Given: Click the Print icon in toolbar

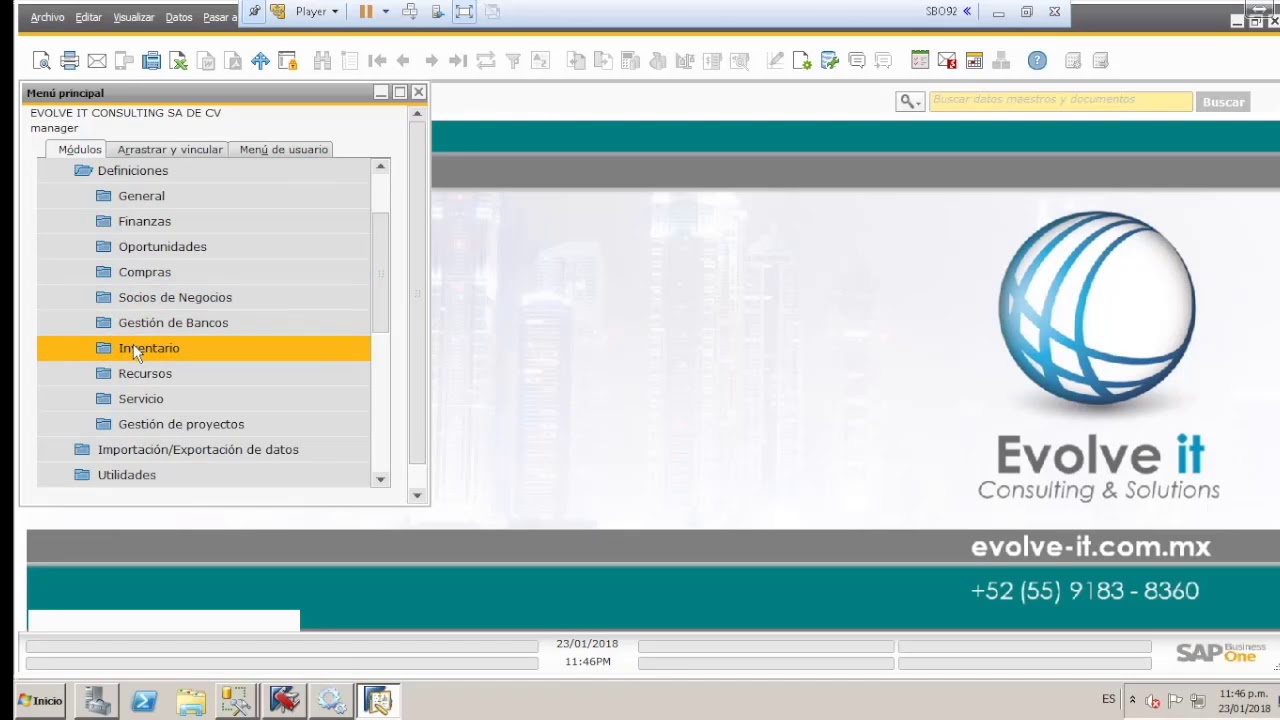Looking at the screenshot, I should (69, 61).
